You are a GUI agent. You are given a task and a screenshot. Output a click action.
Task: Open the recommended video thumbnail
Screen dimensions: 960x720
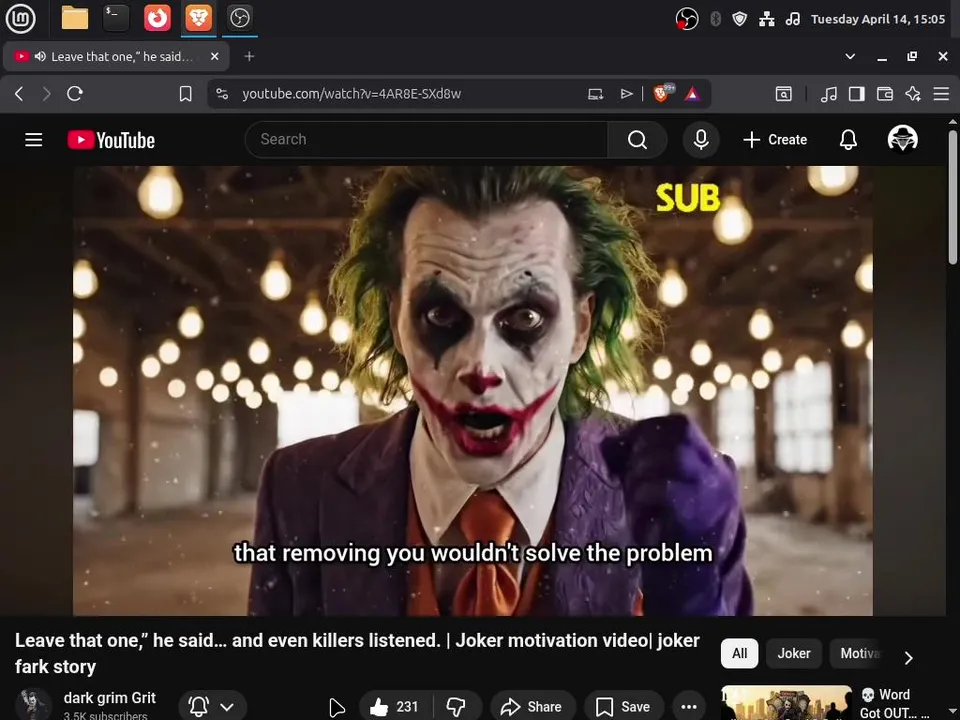click(787, 703)
